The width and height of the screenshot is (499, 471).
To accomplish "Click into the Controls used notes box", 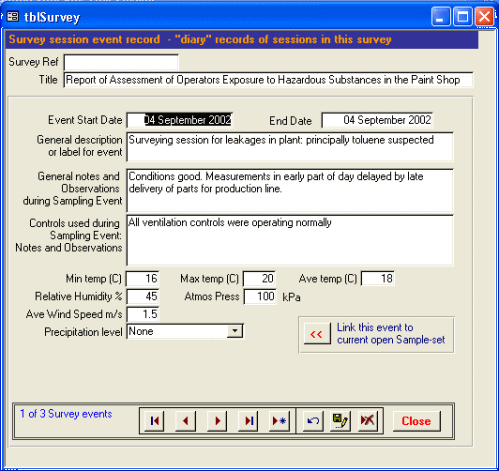I will tap(290, 240).
